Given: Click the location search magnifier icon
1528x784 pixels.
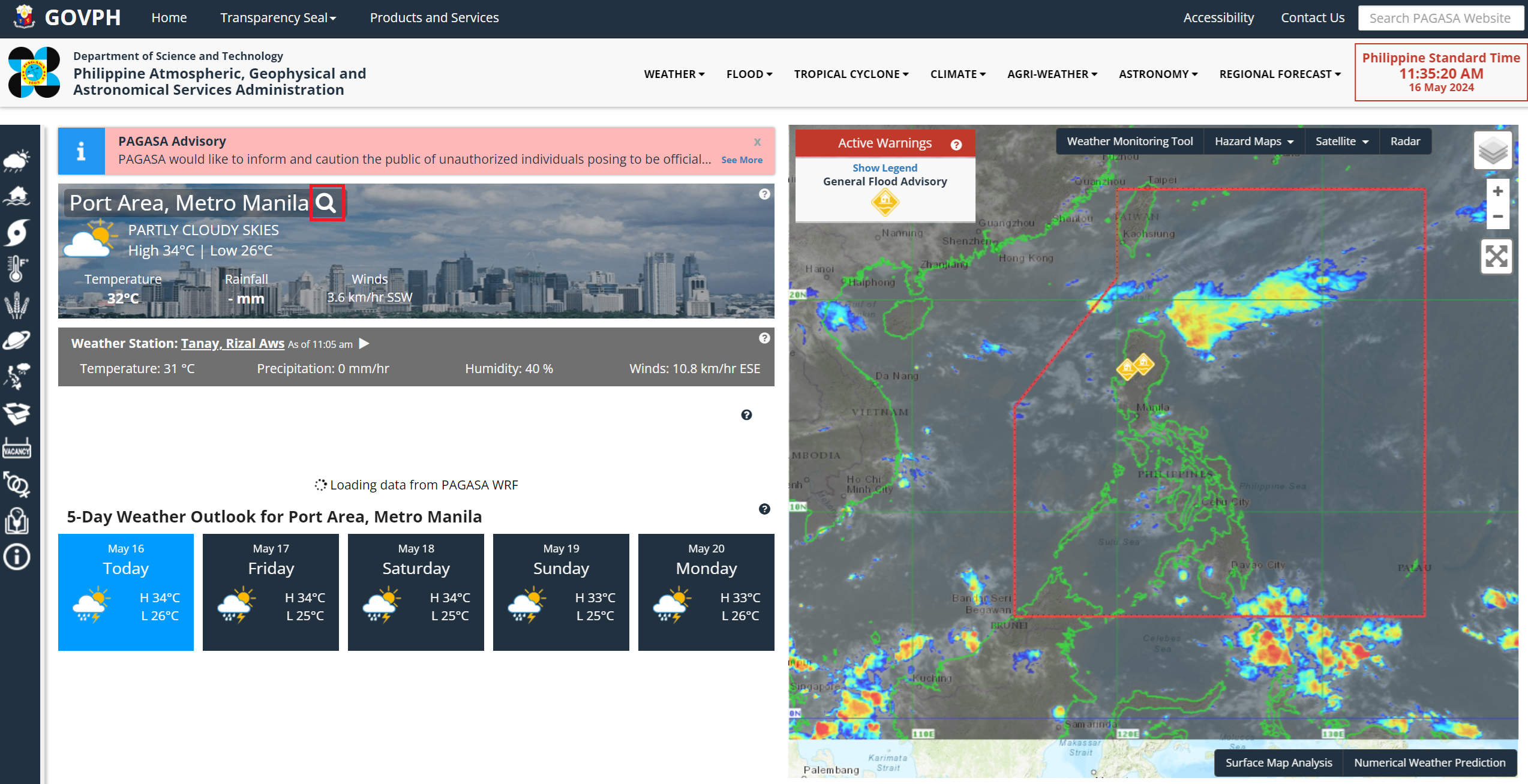Looking at the screenshot, I should pos(326,203).
